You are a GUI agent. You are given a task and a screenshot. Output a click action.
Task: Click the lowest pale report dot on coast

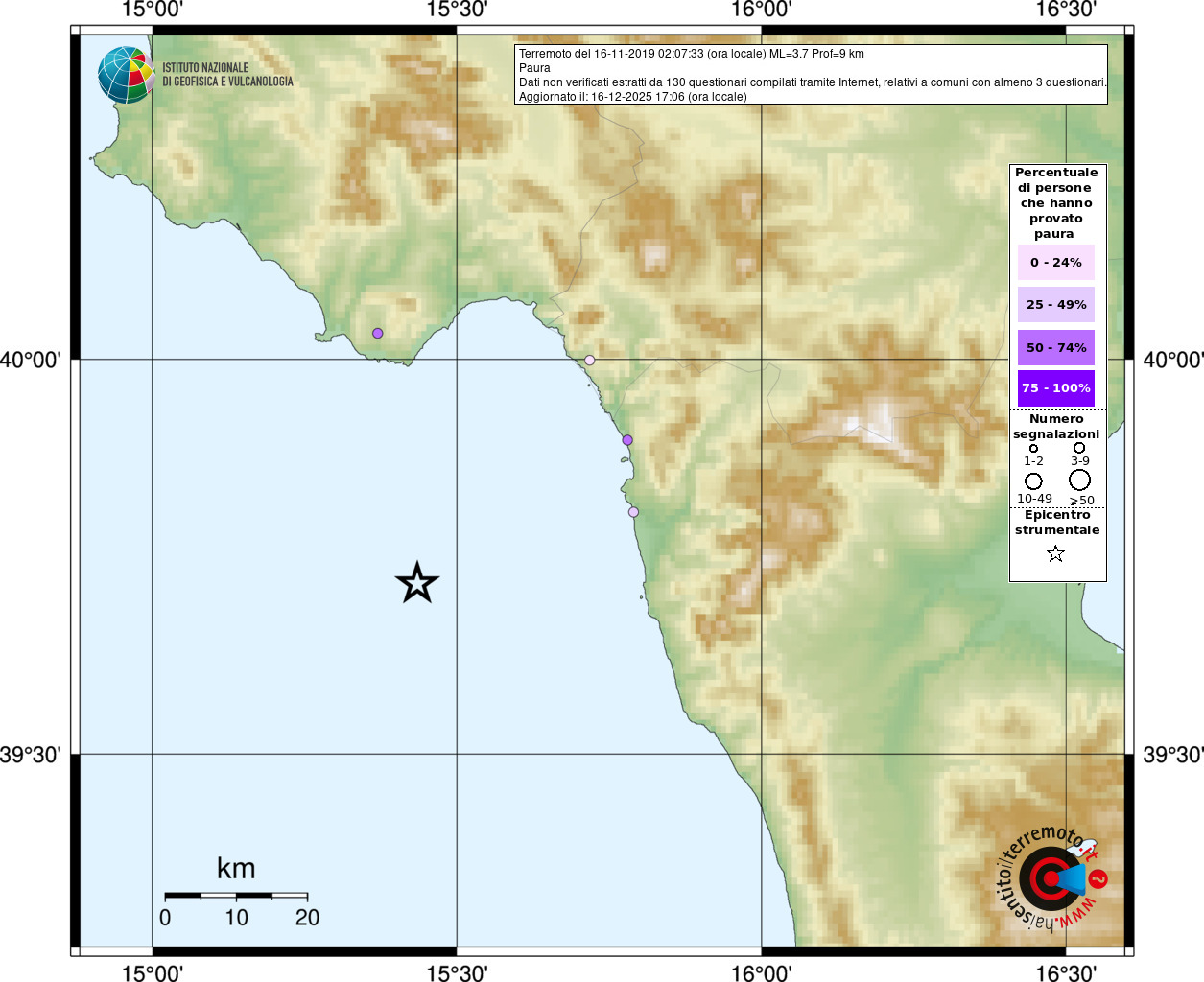[633, 512]
